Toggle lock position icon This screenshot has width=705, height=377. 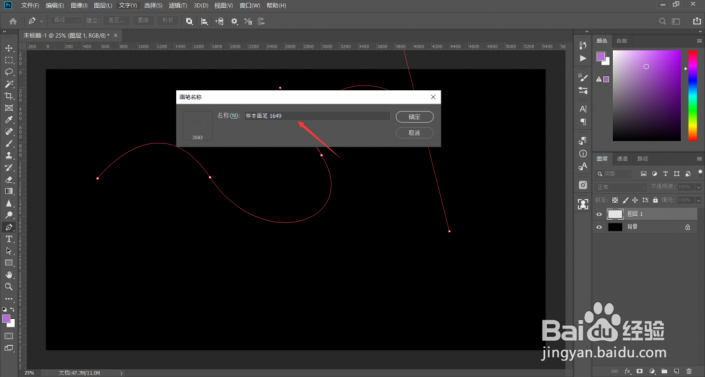coord(635,200)
